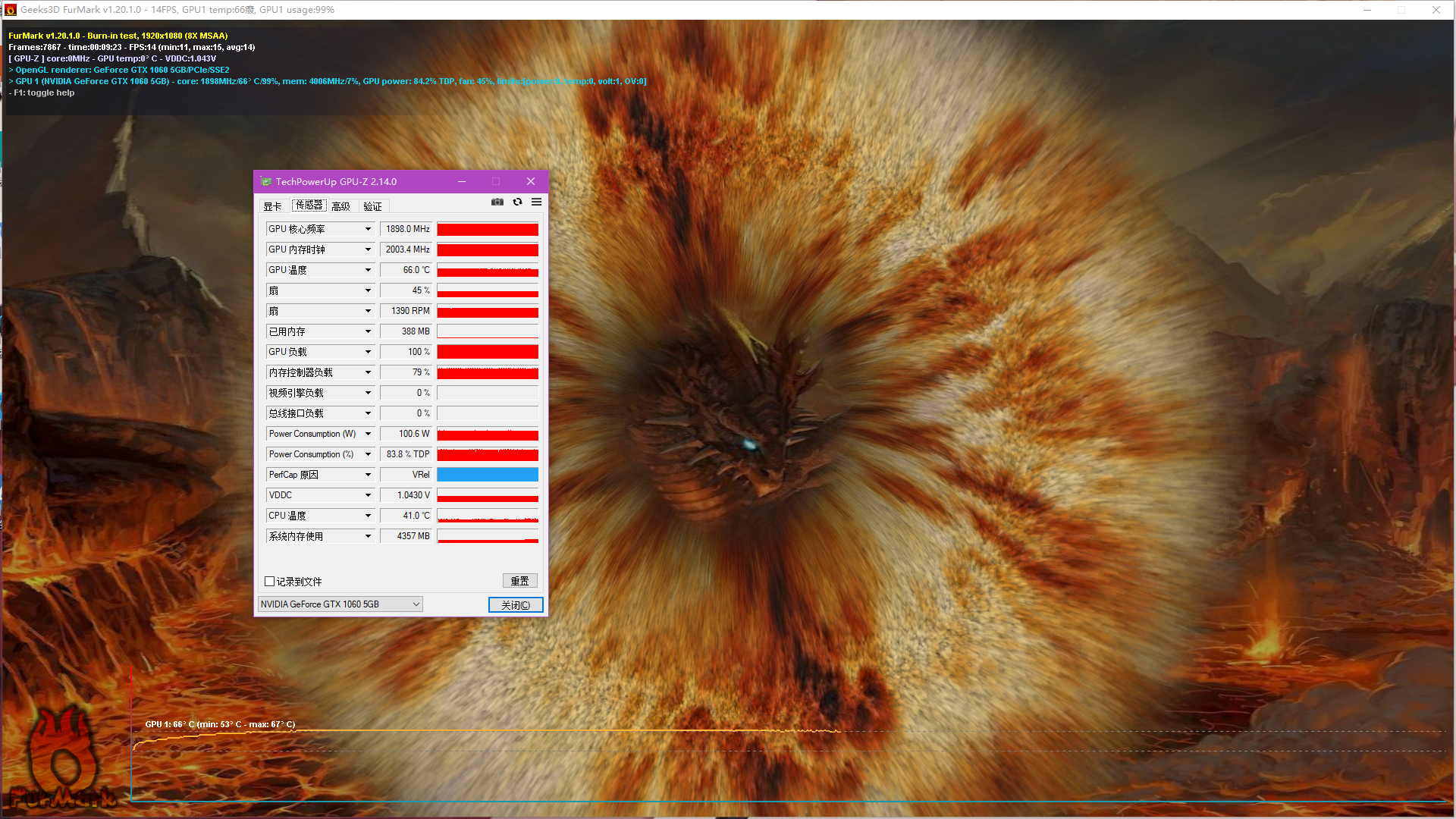Switch to the 验证 tab
The image size is (1456, 819).
tap(372, 206)
